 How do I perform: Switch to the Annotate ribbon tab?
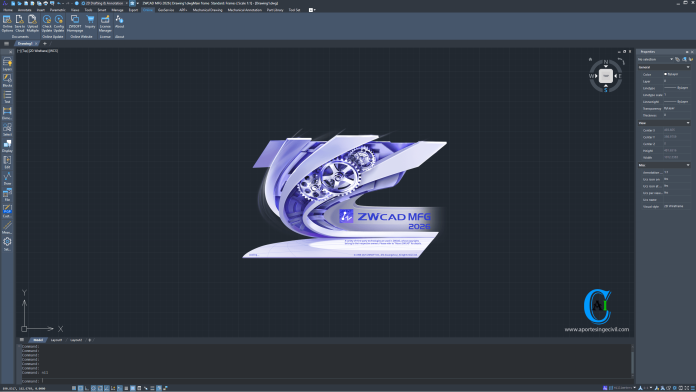24,10
